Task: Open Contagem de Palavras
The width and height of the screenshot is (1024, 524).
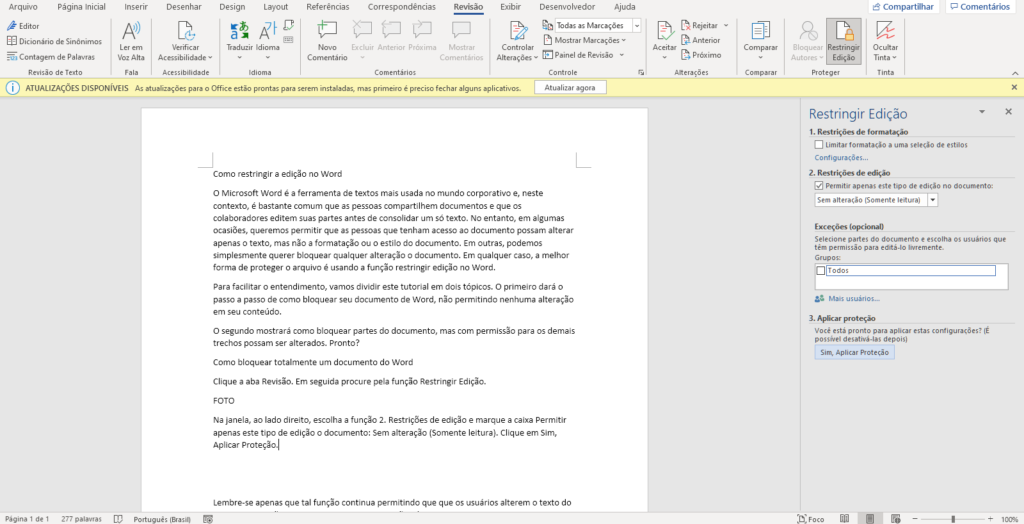Action: click(51, 57)
